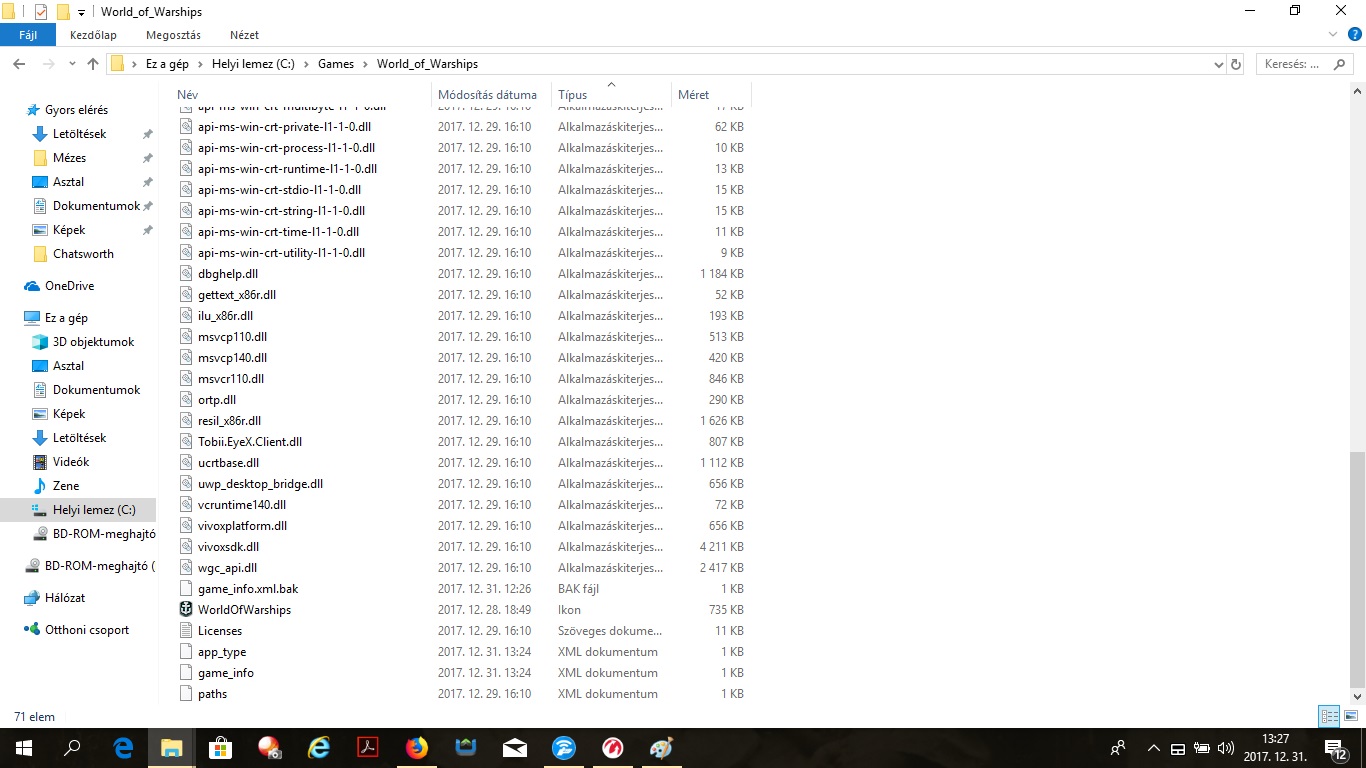The height and width of the screenshot is (768, 1366).
Task: Click the file list scrollbar down arrow
Action: [1357, 696]
